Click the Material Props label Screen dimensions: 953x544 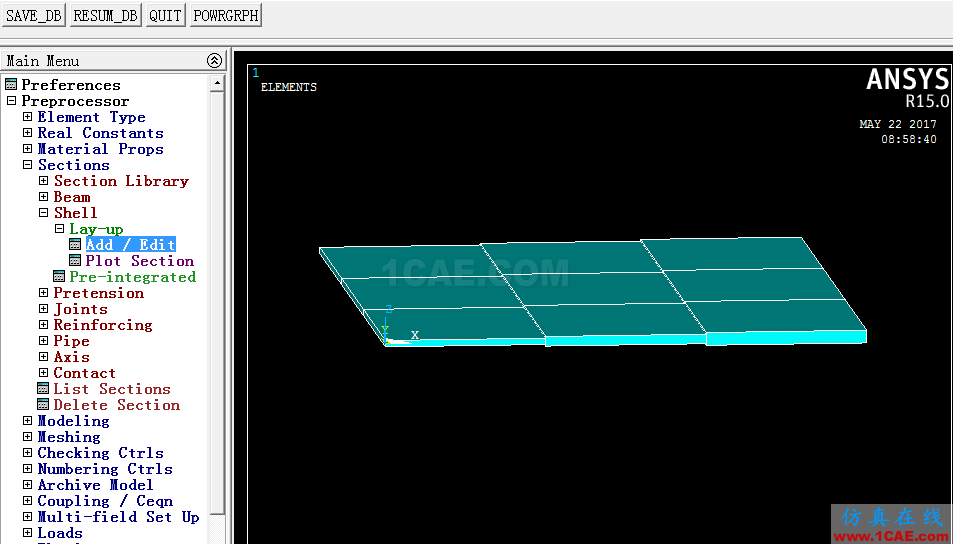pos(100,149)
